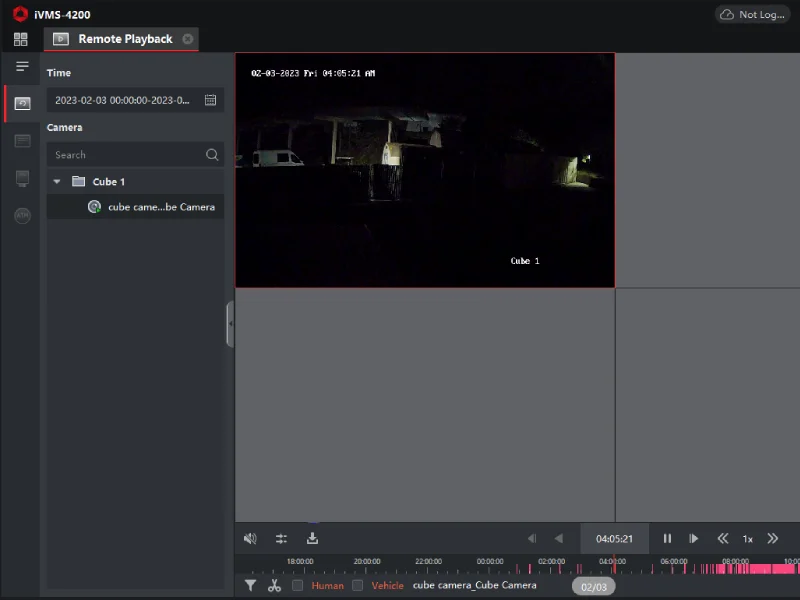Select cube camera in the camera tree
Image resolution: width=800 pixels, height=600 pixels.
[x=160, y=207]
